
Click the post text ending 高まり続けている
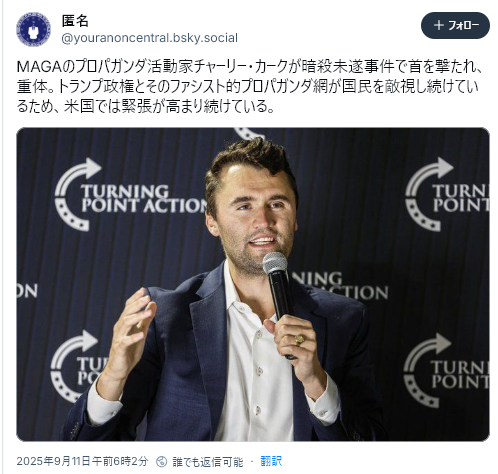[x=145, y=106]
